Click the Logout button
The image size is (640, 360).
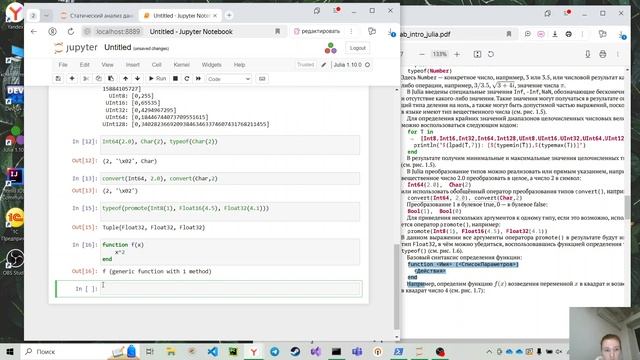(x=358, y=48)
